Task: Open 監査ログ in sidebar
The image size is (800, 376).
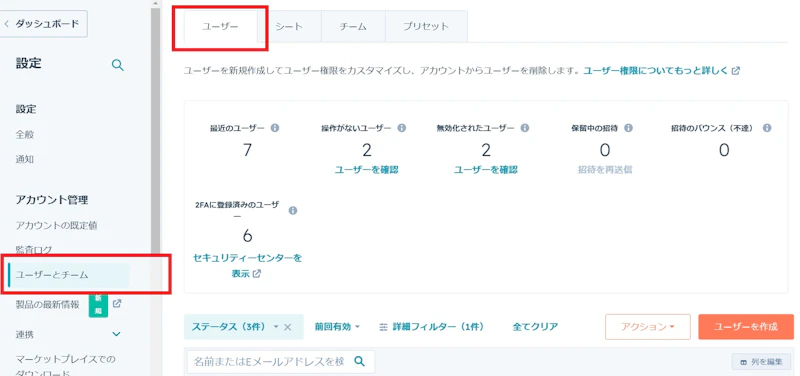Action: click(34, 250)
